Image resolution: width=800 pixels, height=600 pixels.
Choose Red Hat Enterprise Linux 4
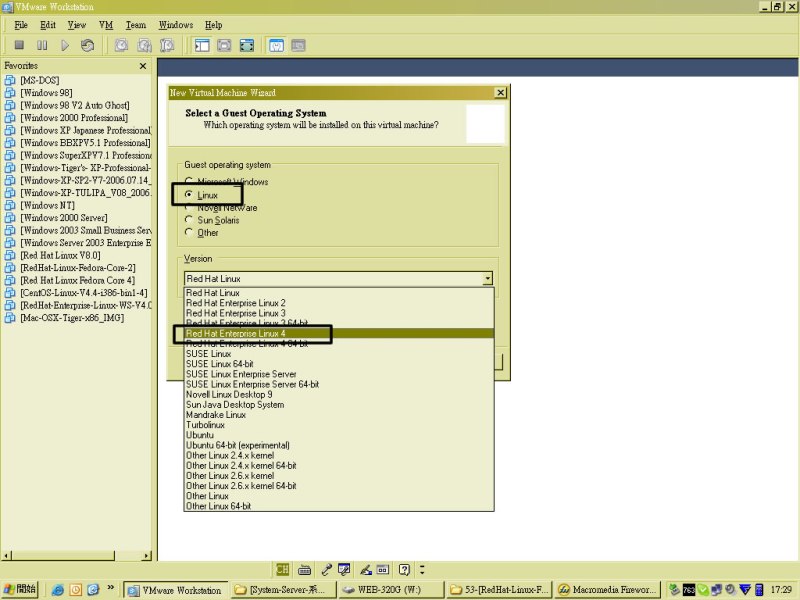point(339,333)
